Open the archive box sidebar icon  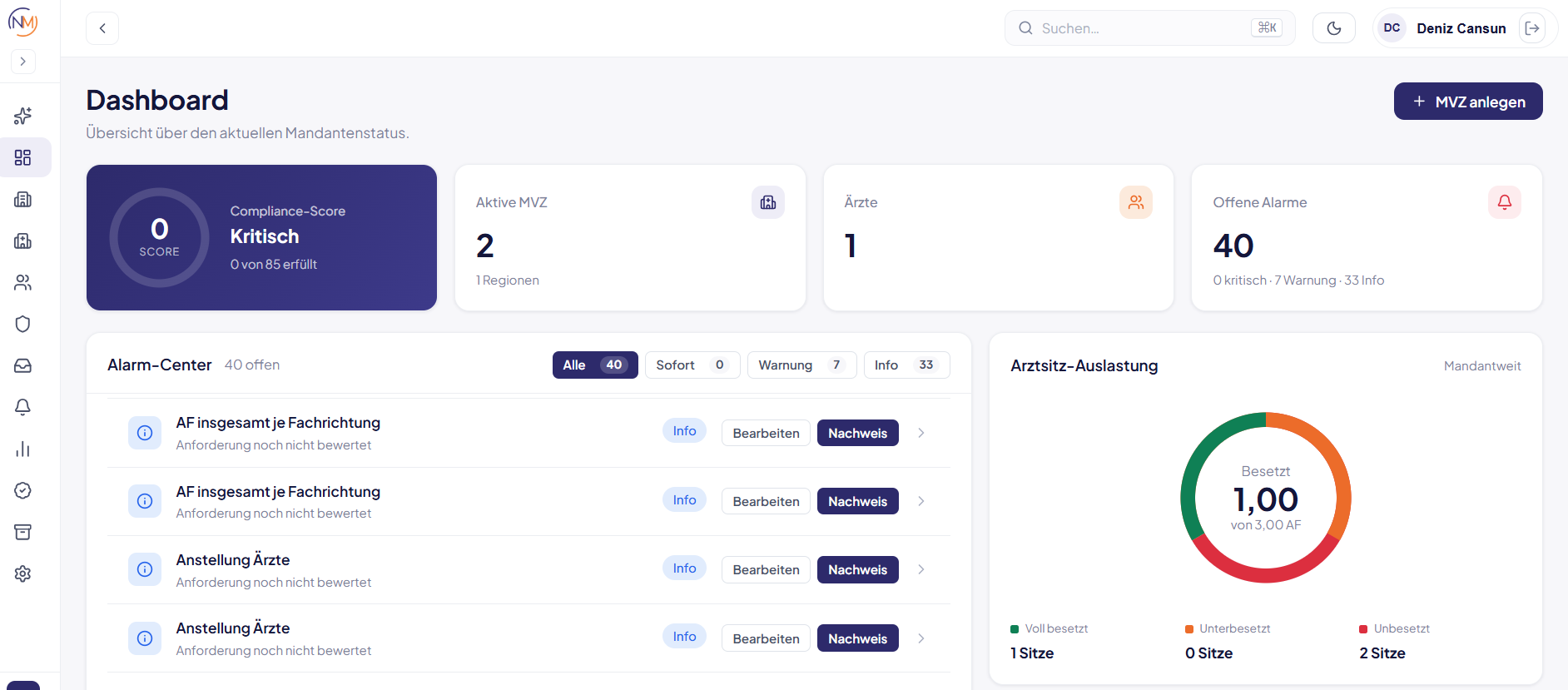[22, 532]
